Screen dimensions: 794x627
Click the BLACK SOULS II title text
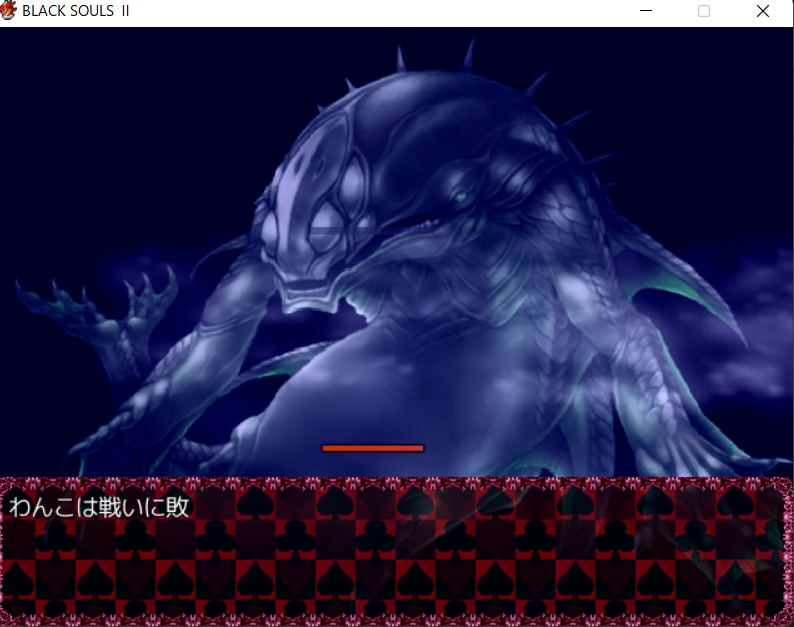tap(76, 11)
